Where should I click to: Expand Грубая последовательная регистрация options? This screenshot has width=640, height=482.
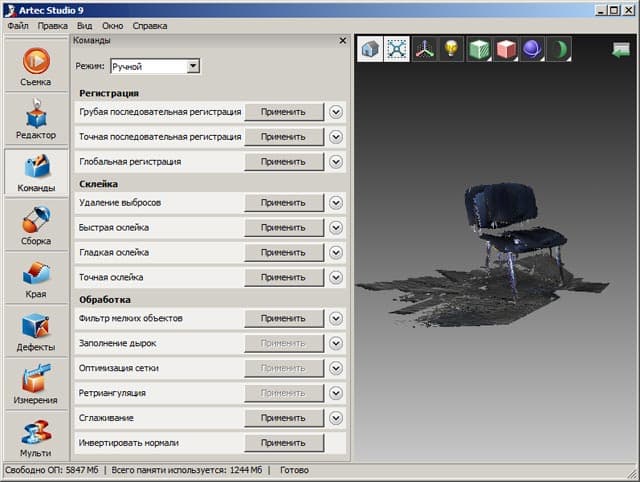tap(336, 112)
